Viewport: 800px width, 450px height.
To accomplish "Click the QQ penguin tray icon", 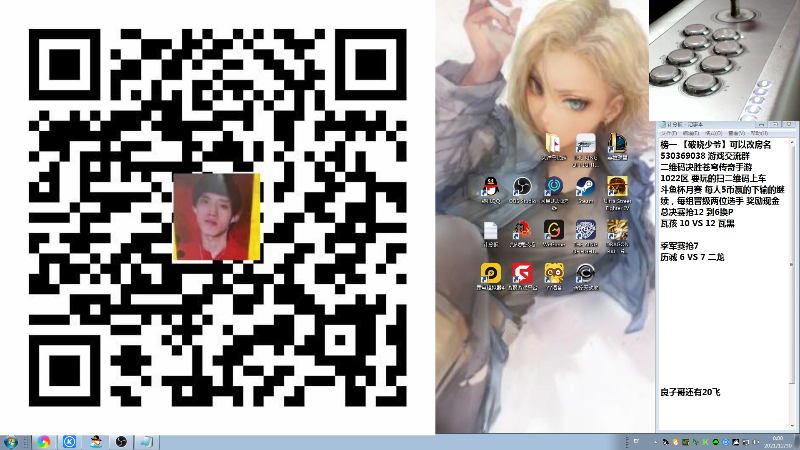I will [665, 442].
